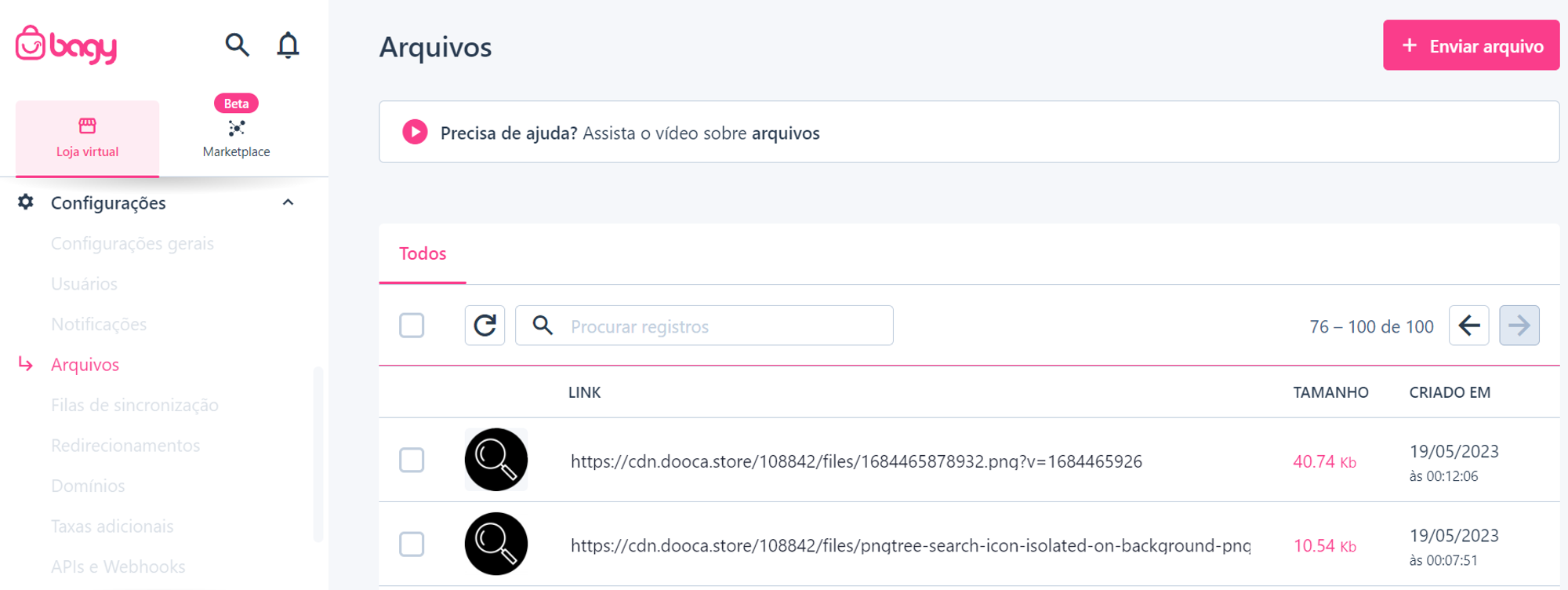Open the arquivos help video link
Image resolution: width=1568 pixels, height=590 pixels.
click(x=786, y=133)
